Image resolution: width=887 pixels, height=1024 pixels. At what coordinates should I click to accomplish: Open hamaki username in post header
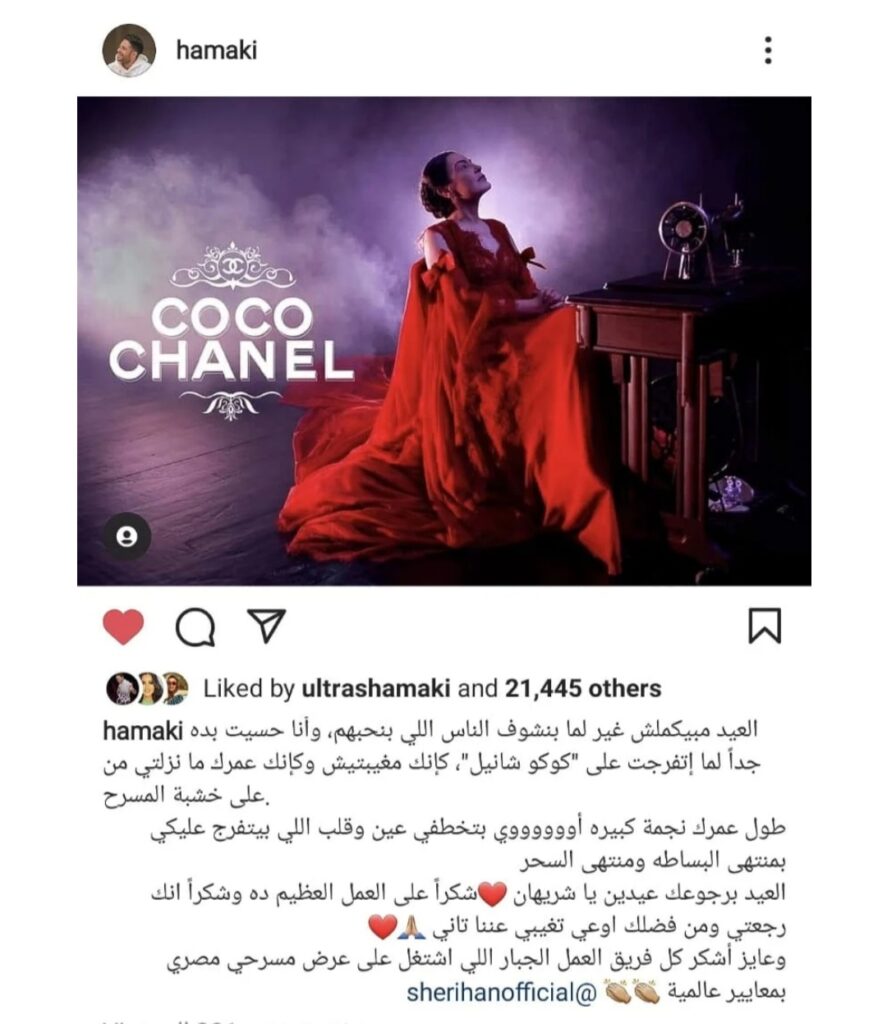pos(217,50)
